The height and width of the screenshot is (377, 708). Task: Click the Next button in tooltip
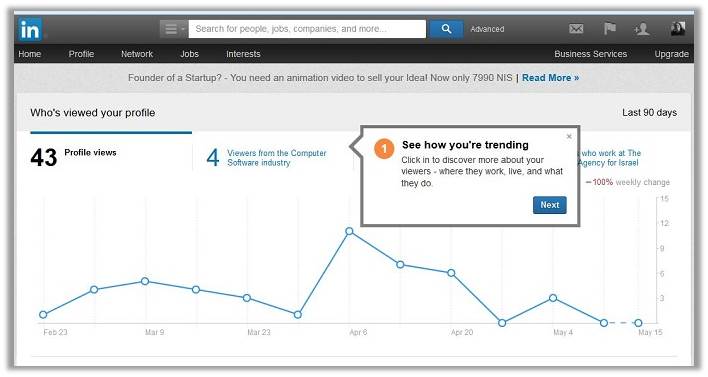550,205
